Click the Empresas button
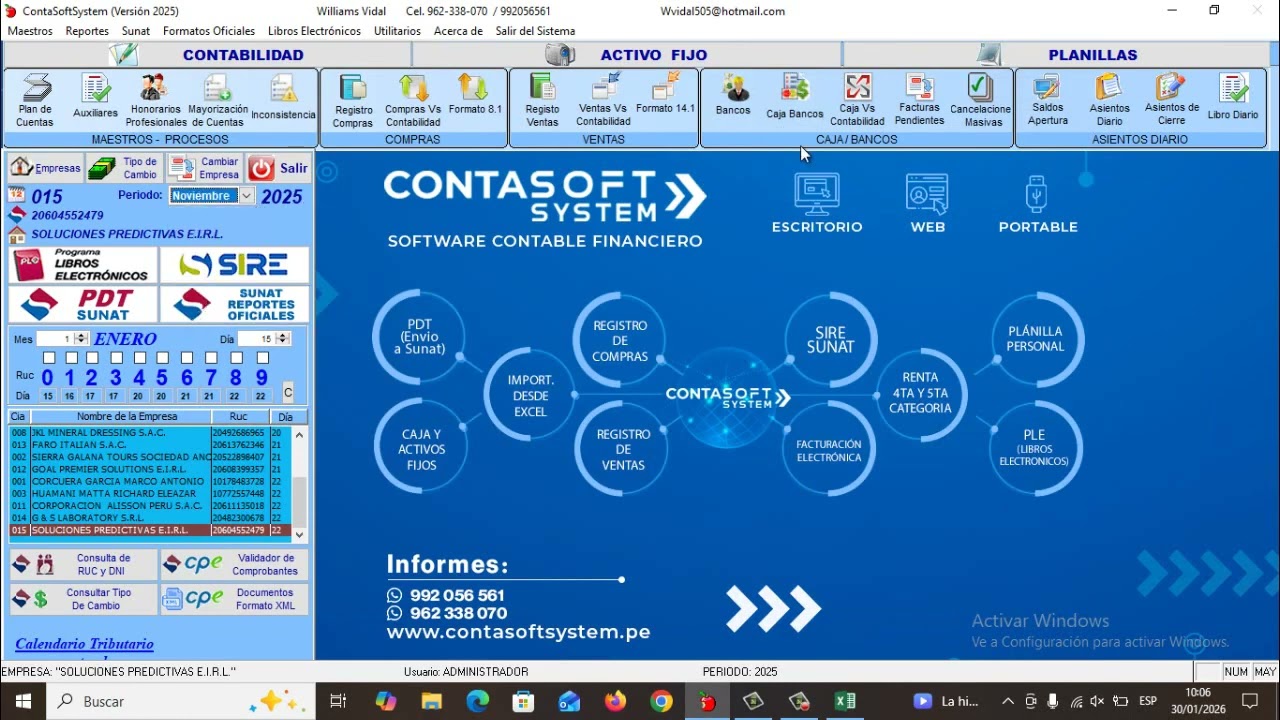Screen dimensions: 1280x720 pyautogui.click(x=46, y=168)
